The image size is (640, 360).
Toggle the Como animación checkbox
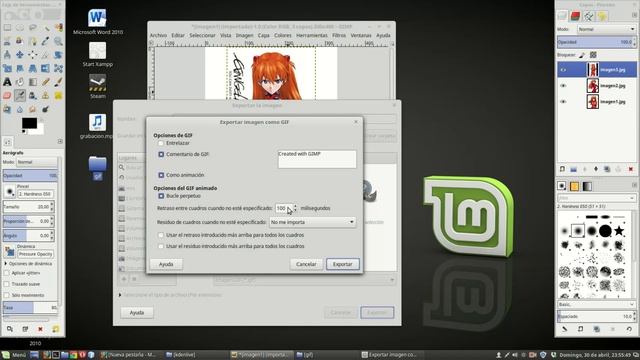(x=161, y=175)
